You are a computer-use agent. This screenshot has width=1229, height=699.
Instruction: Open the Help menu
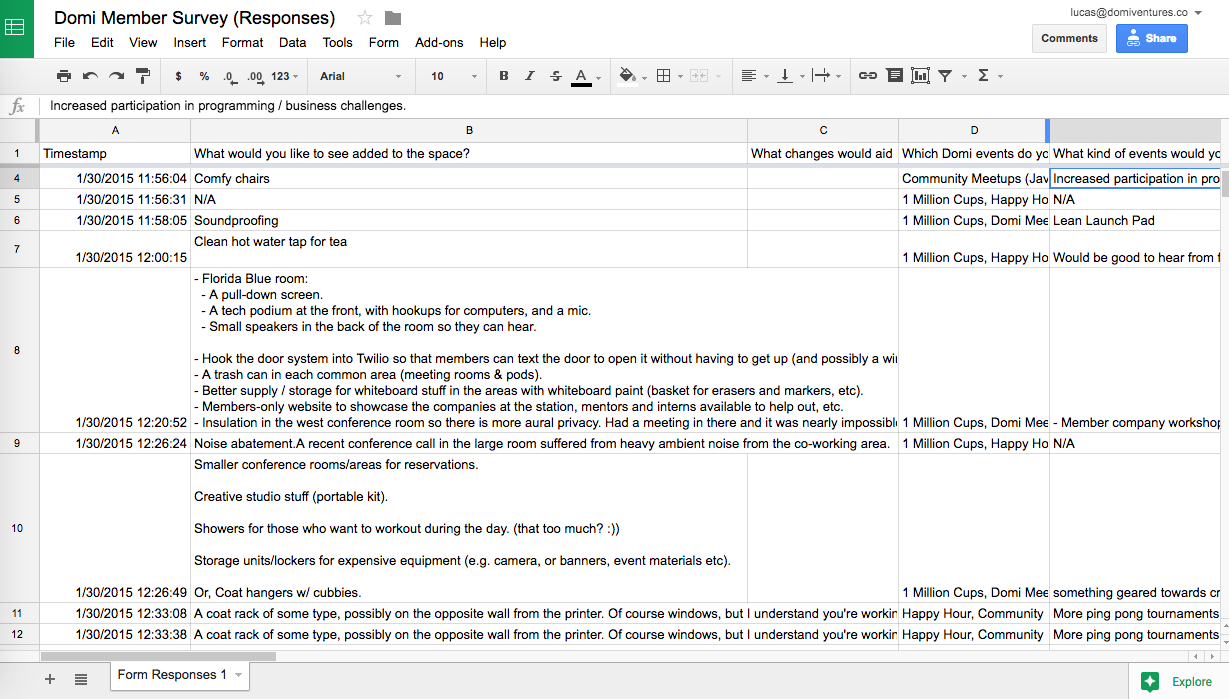493,43
